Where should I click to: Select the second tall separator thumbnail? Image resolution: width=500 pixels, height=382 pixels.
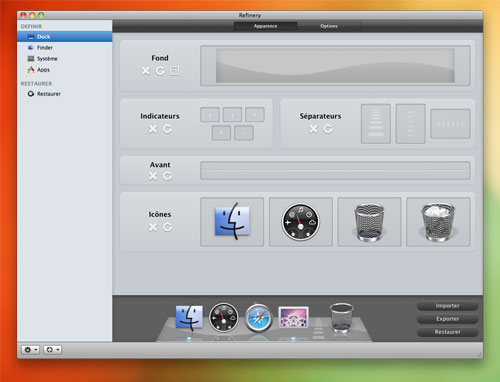tap(410, 124)
